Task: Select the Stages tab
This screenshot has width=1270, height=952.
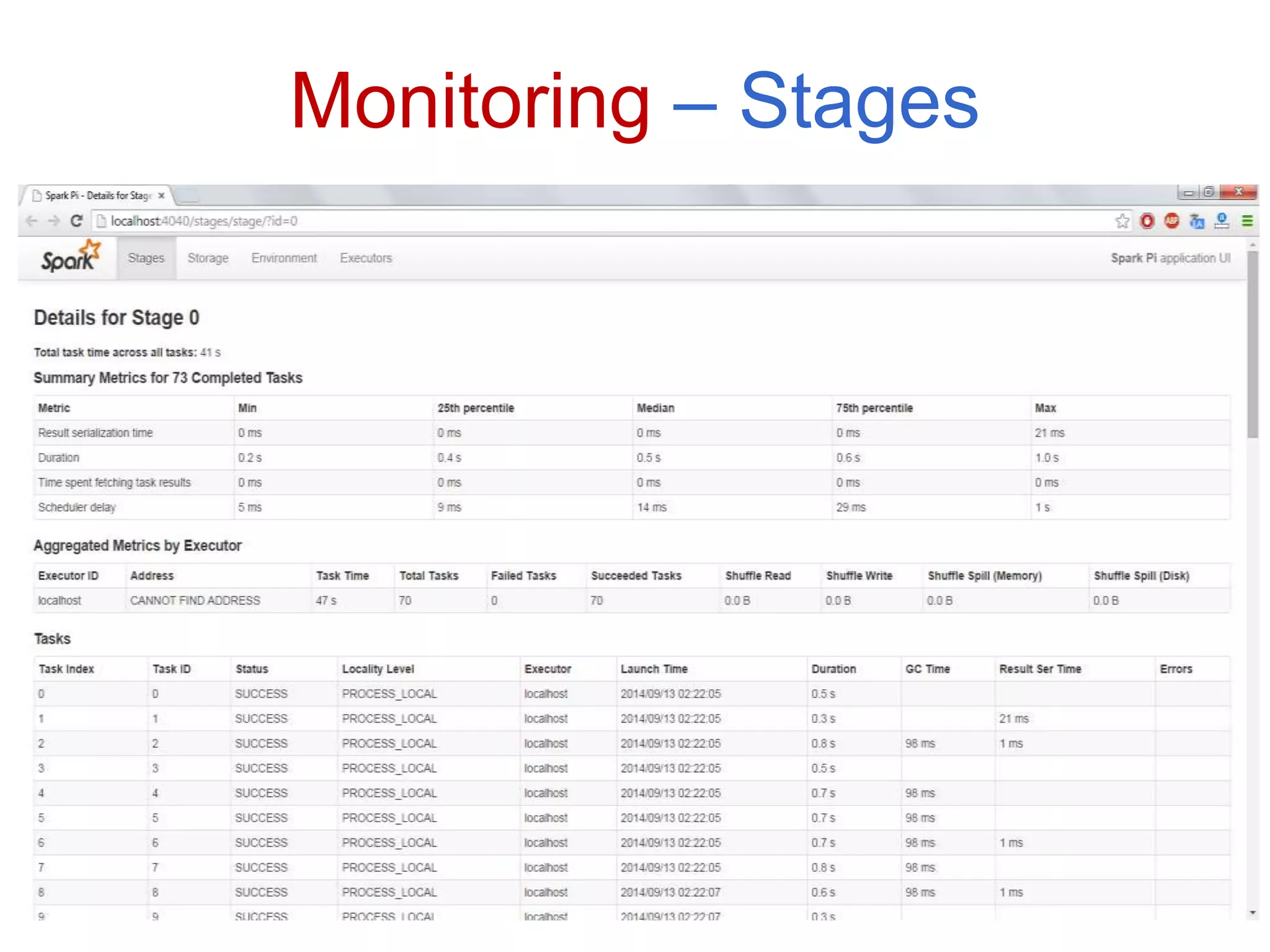Action: coord(146,258)
